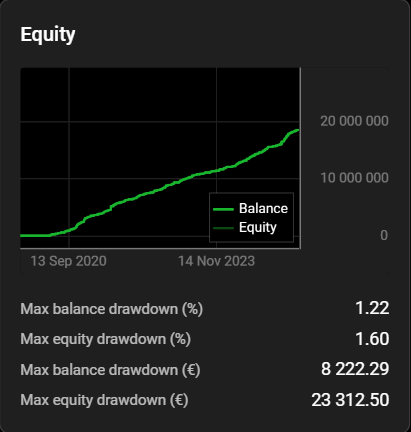Click the 20 000 000 axis label
411x432 pixels.
tap(354, 121)
